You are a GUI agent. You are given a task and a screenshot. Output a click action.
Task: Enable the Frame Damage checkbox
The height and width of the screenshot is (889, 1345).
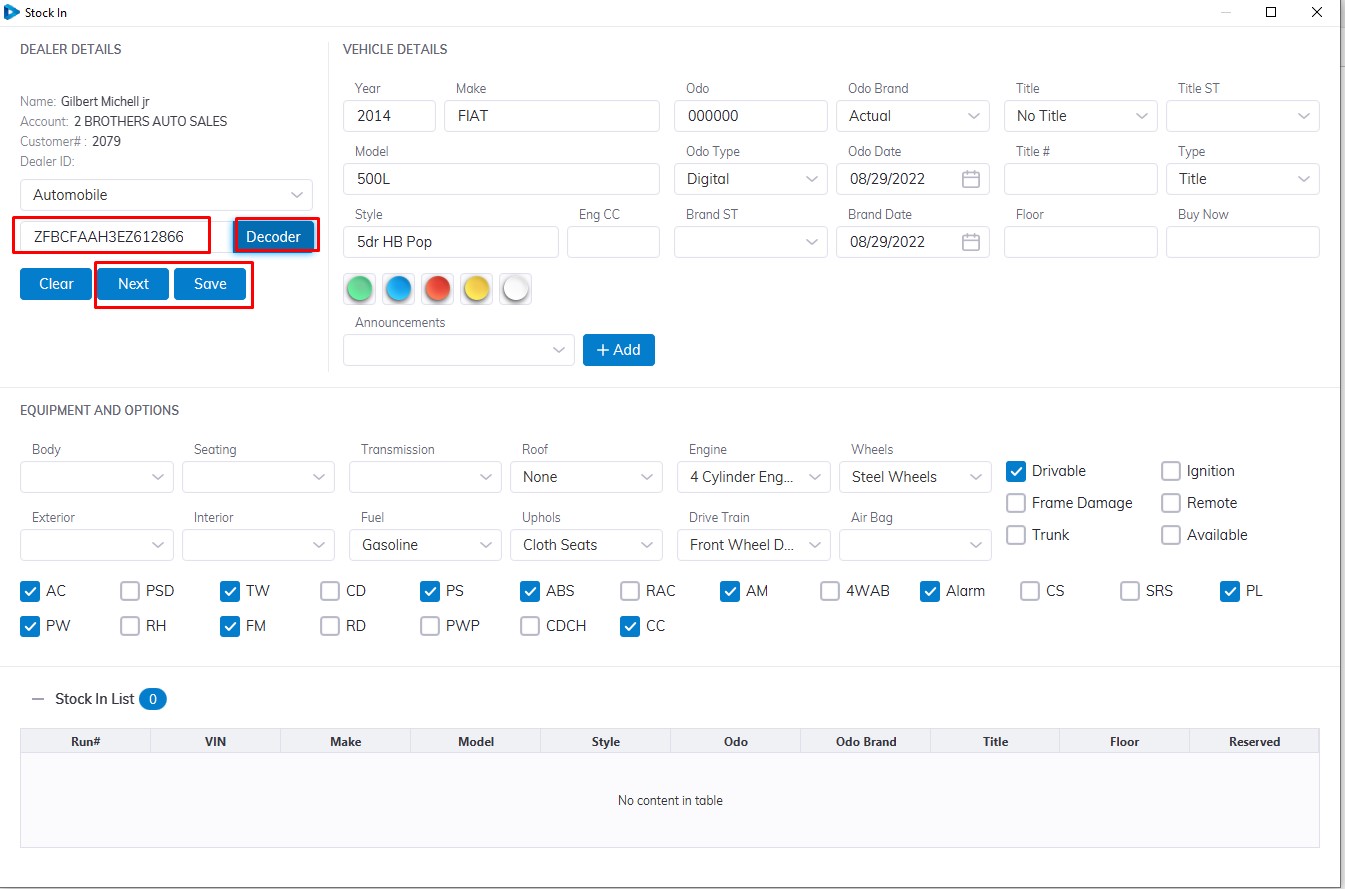point(1016,503)
